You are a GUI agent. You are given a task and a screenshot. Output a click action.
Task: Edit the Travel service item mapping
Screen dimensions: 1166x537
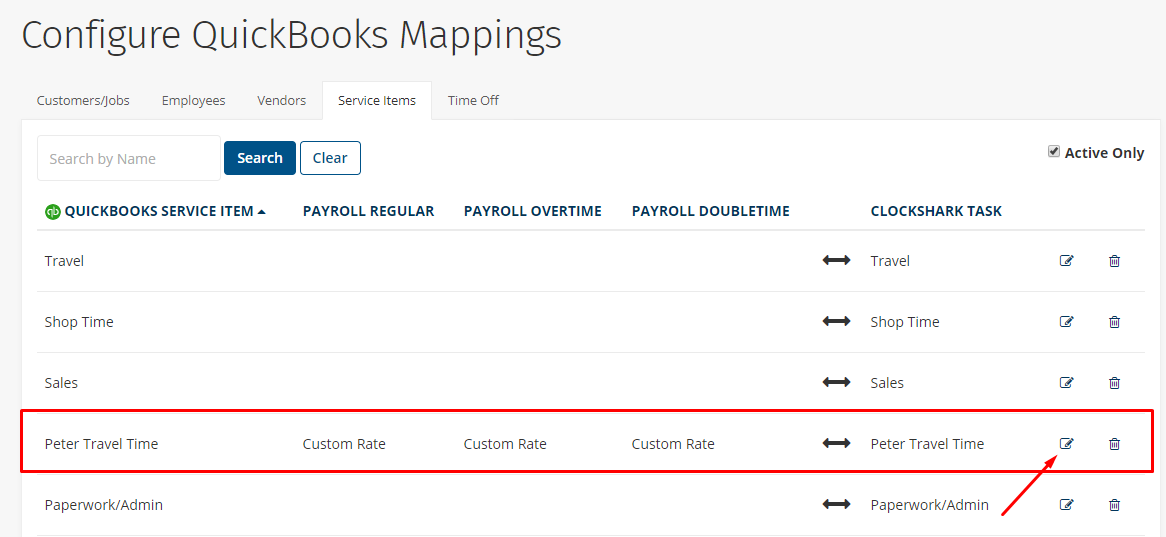(x=1066, y=261)
